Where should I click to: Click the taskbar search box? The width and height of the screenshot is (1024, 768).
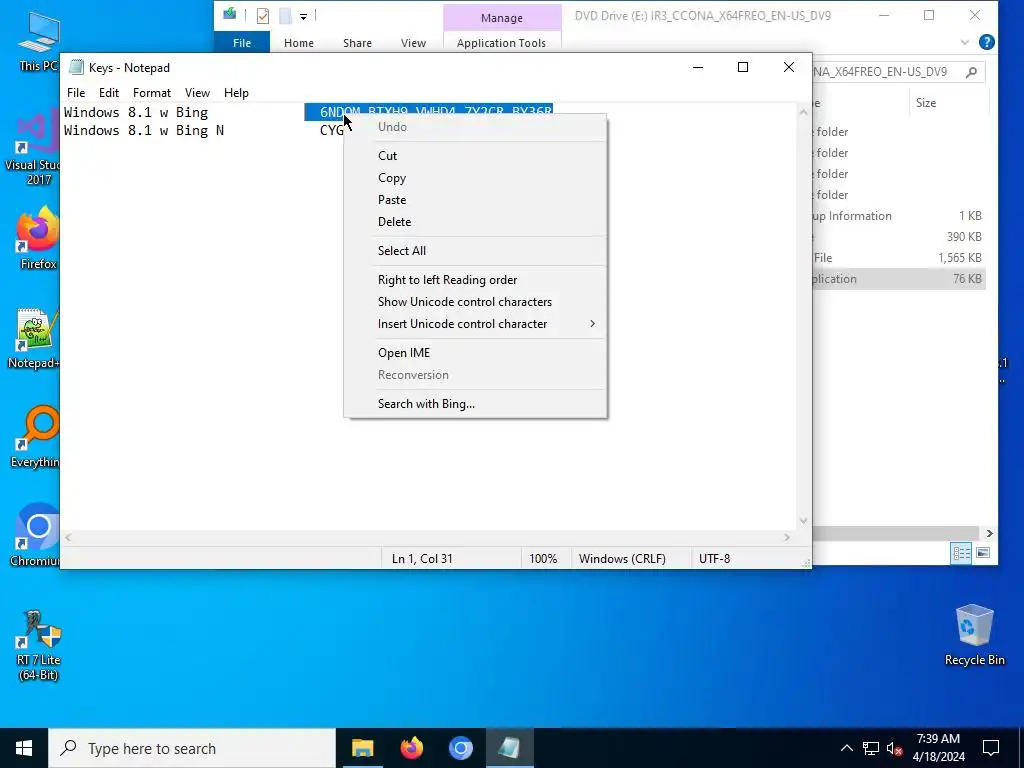click(192, 748)
